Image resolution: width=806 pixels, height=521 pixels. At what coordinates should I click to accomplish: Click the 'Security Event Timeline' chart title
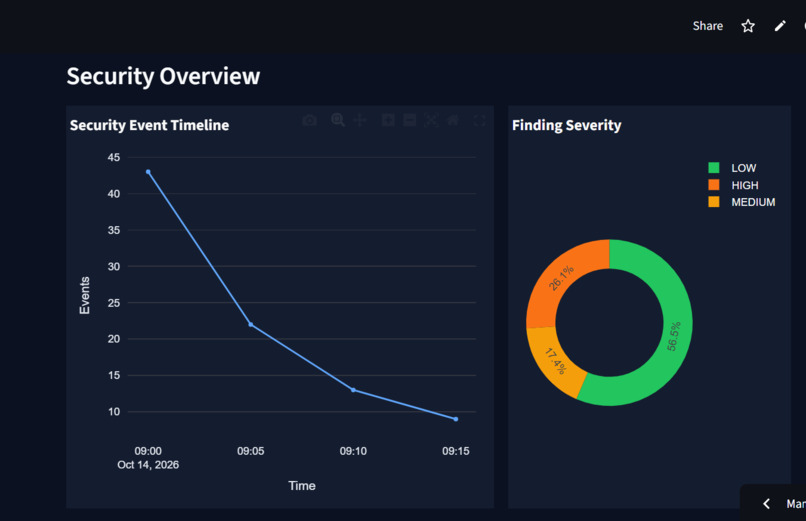(150, 125)
